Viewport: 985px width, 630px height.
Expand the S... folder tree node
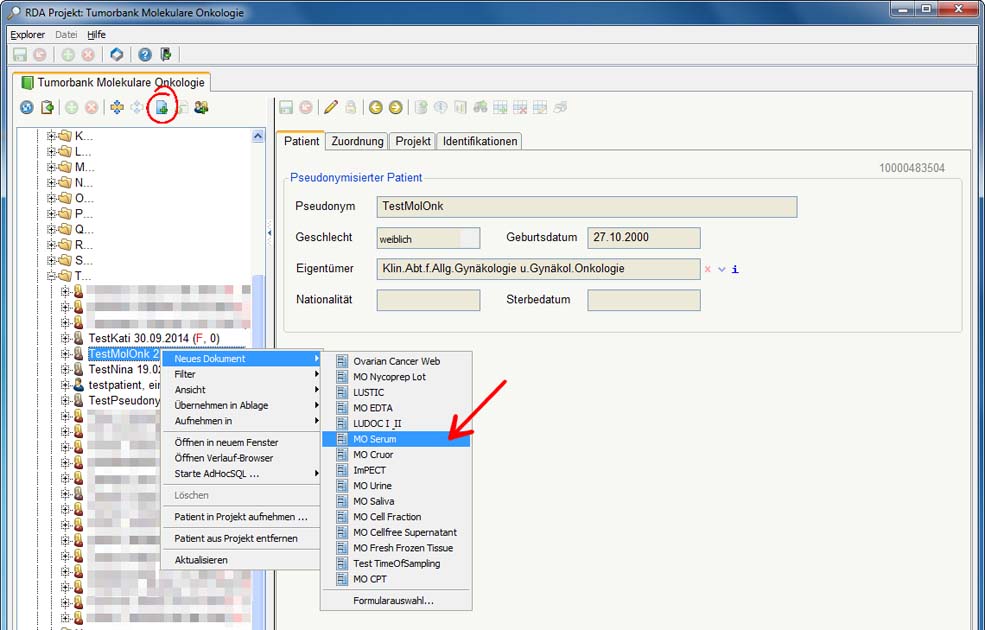click(52, 260)
